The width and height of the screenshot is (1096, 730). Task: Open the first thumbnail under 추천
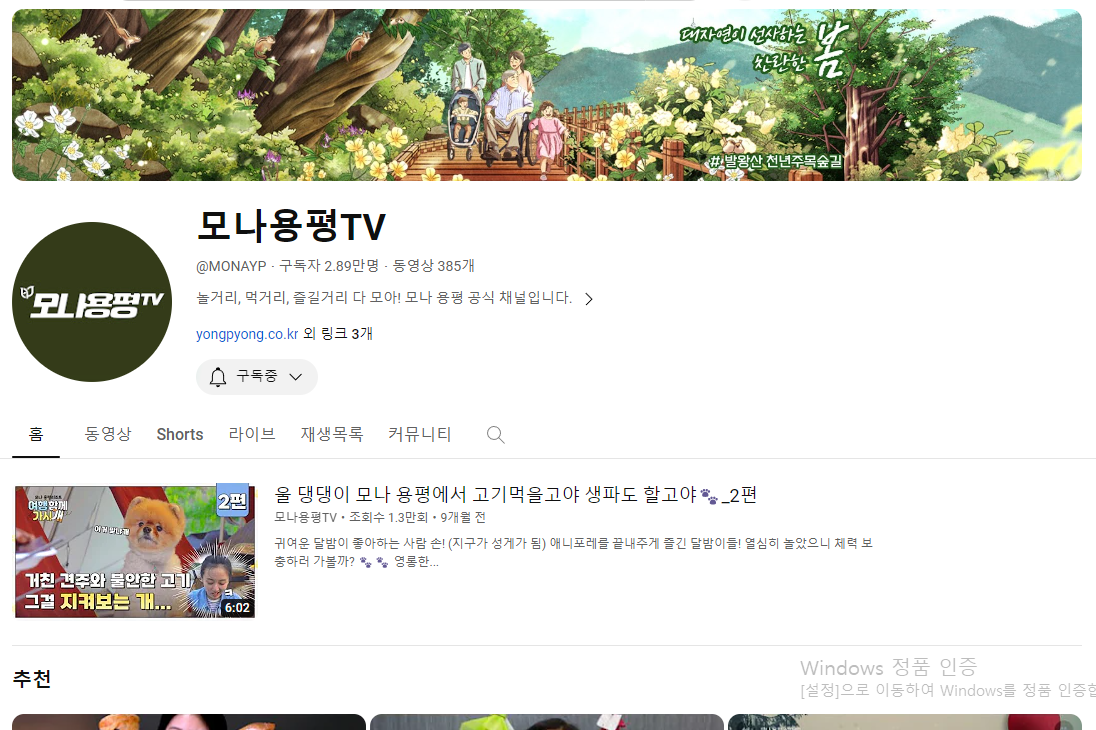point(188,722)
